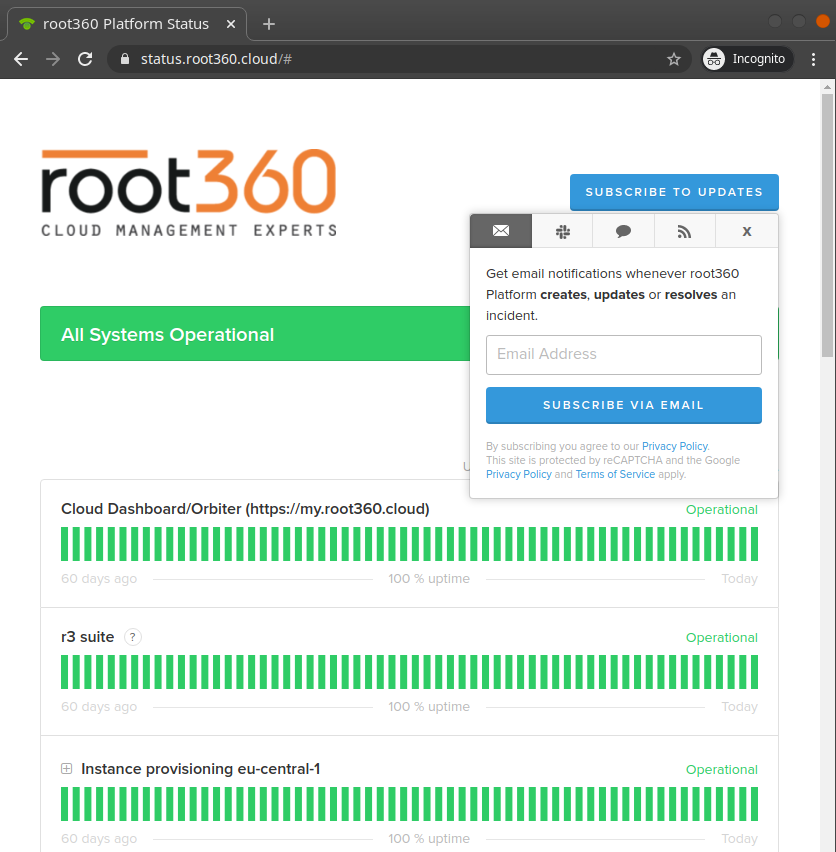Click Operational status of Instance provisioning
This screenshot has width=836, height=852.
coord(721,769)
